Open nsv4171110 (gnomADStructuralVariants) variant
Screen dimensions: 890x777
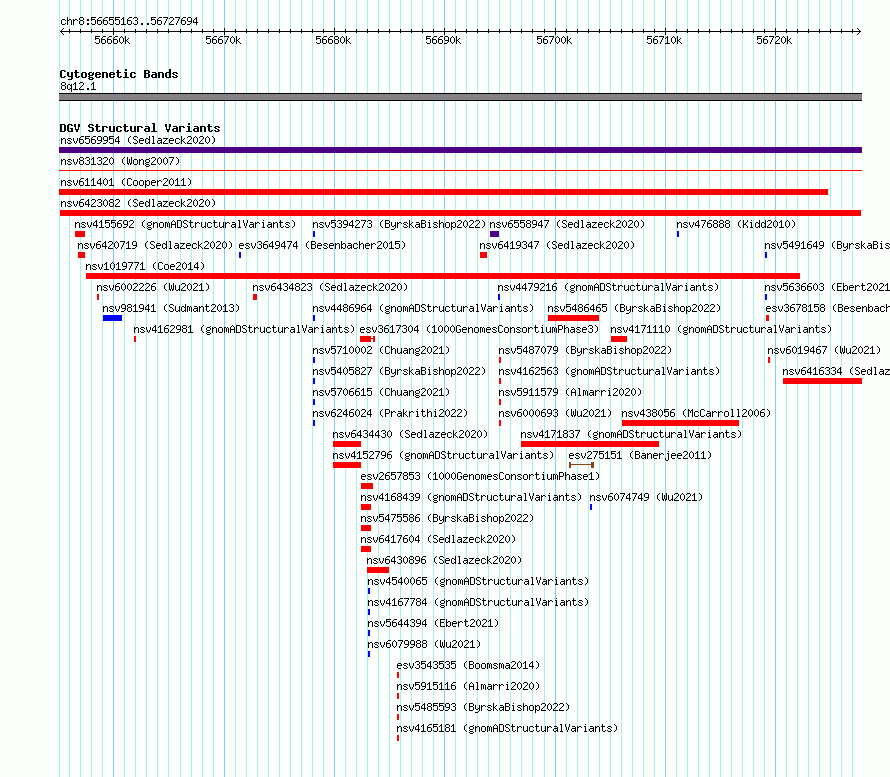(721, 329)
